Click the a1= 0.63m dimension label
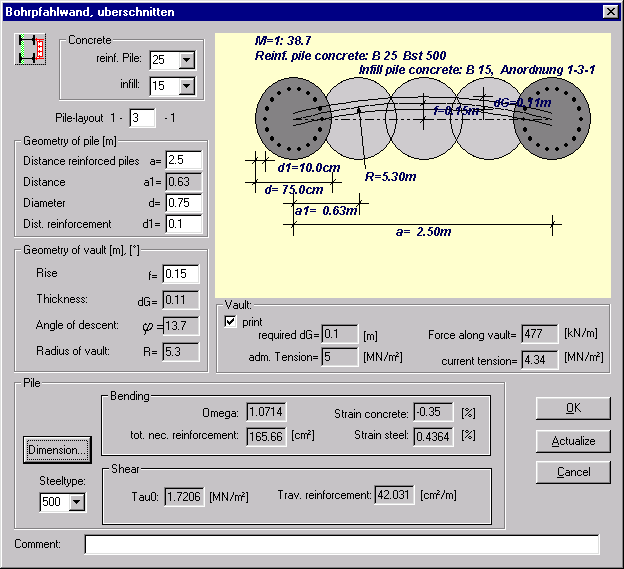The height and width of the screenshot is (569, 624). [326, 210]
